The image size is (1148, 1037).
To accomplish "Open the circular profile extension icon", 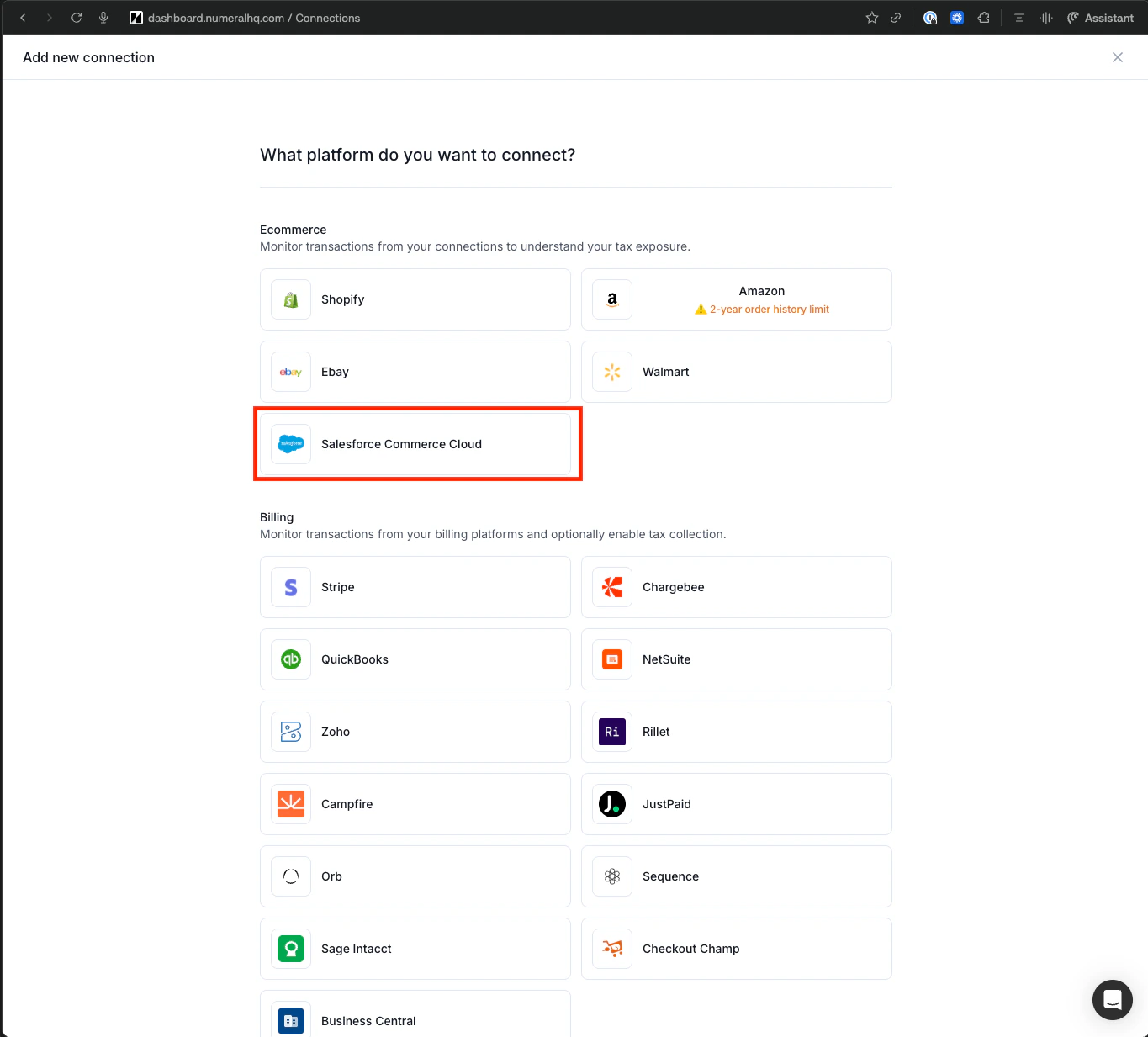I will pos(930,18).
